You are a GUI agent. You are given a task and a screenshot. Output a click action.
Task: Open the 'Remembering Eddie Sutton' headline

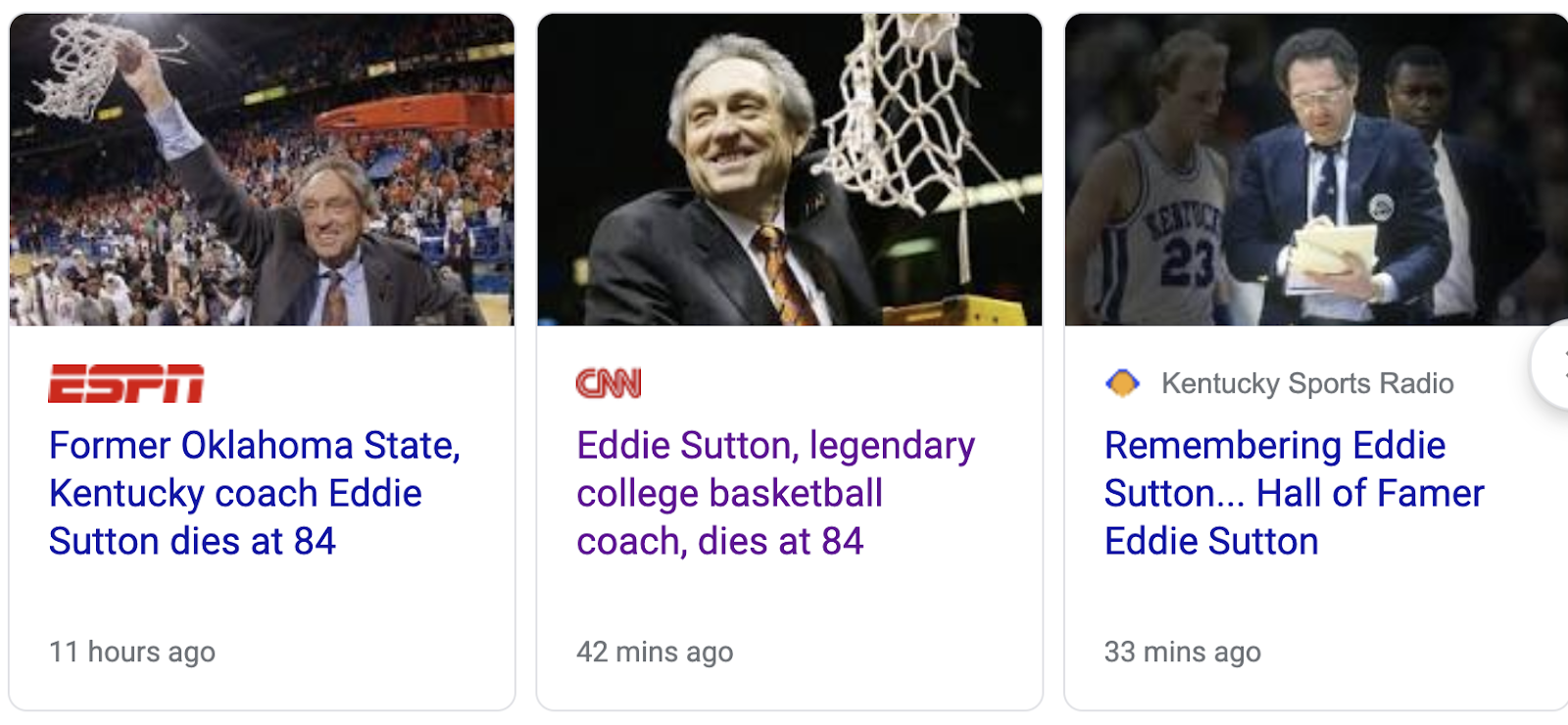point(1294,493)
